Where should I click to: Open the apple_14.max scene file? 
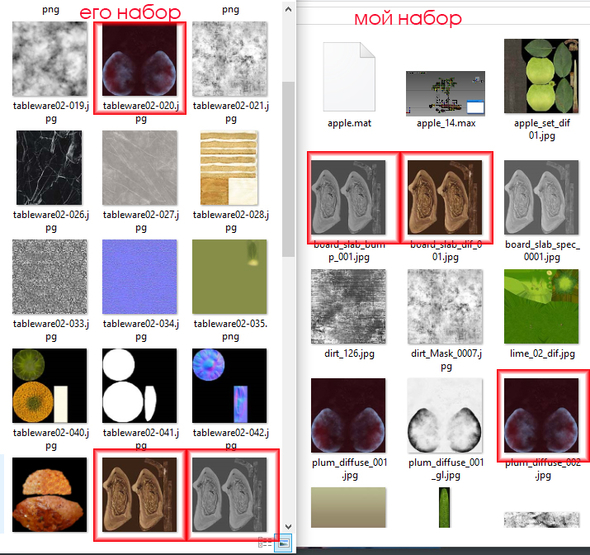pos(446,93)
